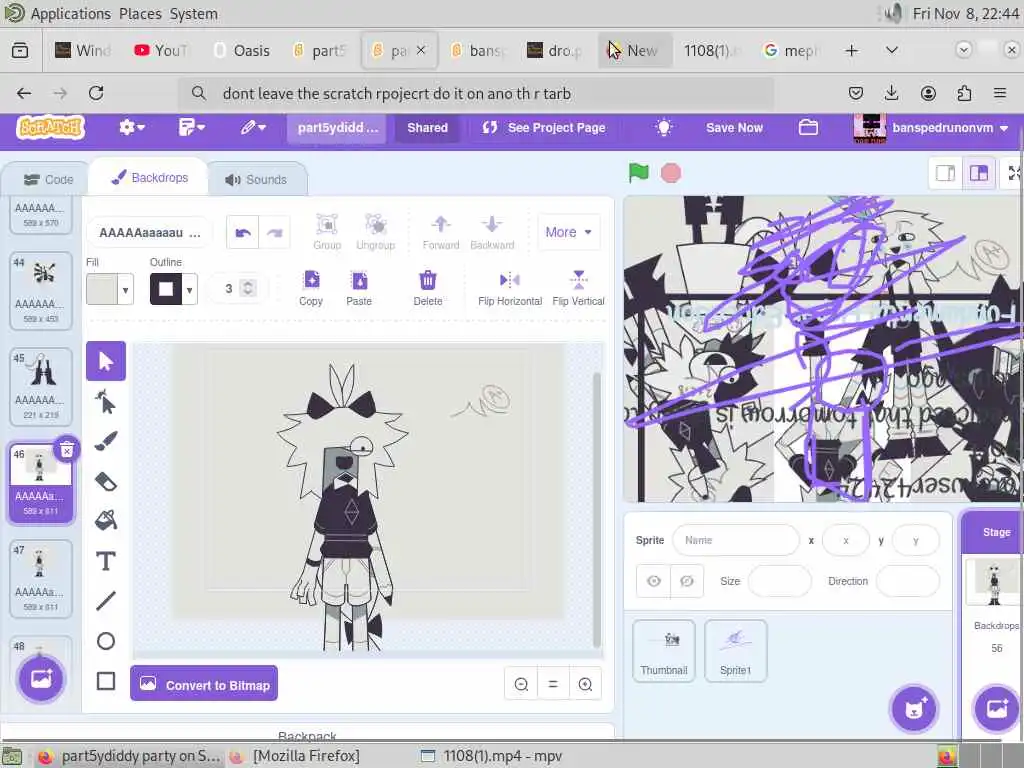Click Save Now

(x=734, y=127)
